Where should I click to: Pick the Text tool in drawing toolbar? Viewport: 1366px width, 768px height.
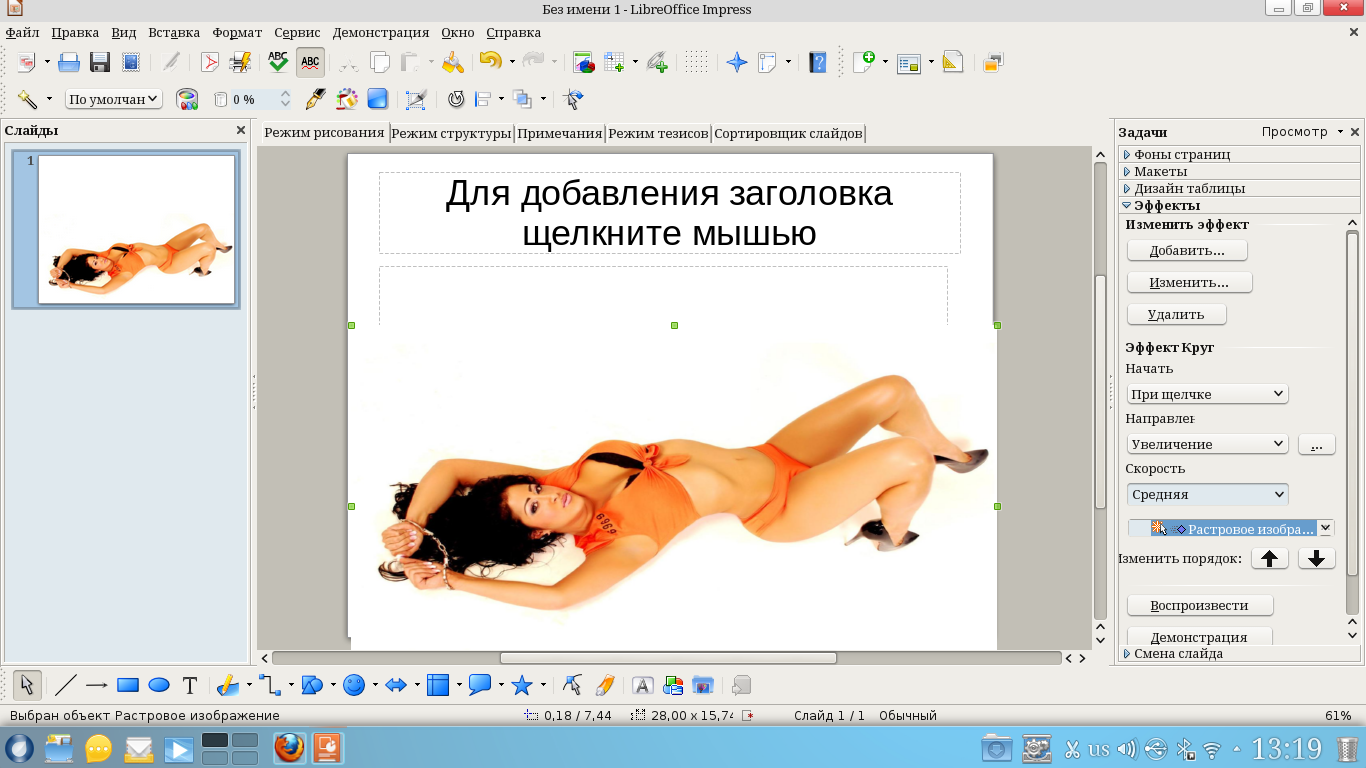tap(190, 685)
